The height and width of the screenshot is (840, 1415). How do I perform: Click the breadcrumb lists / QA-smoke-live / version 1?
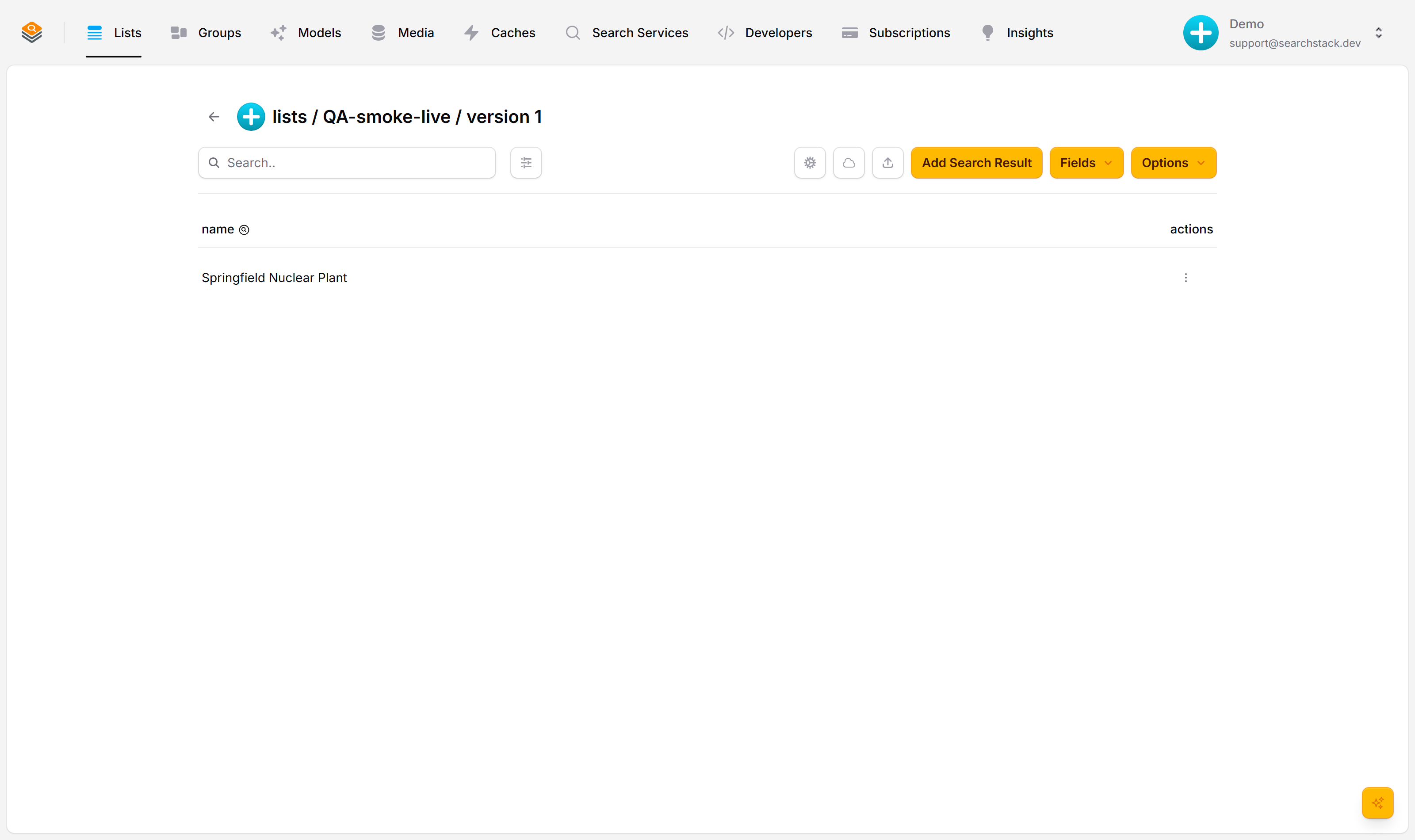(407, 117)
